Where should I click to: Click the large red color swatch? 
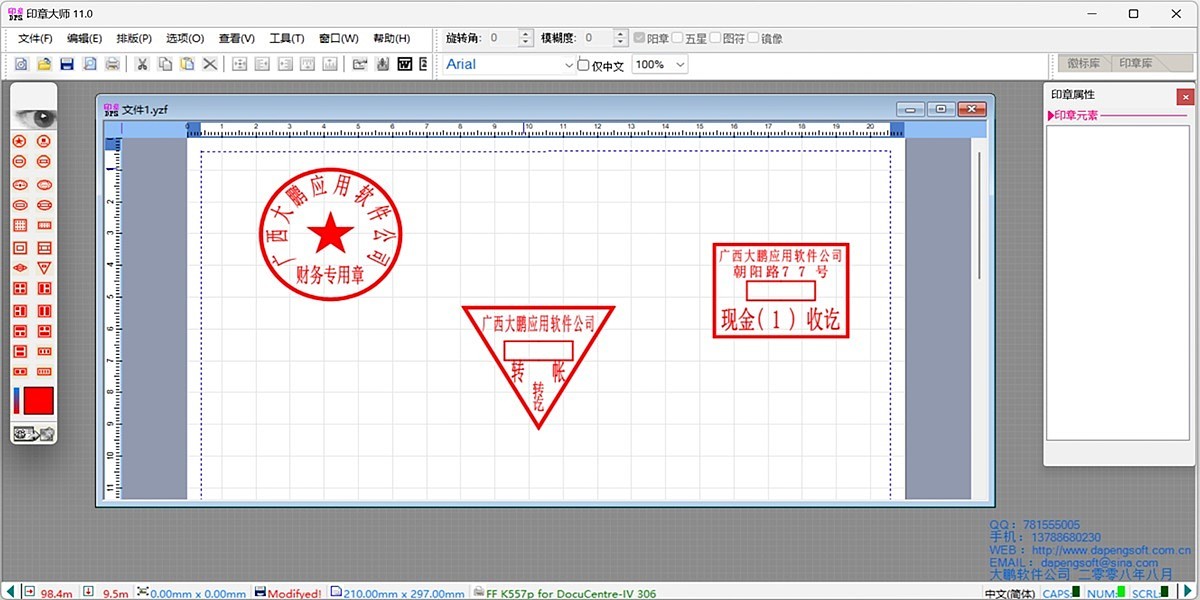[38, 401]
